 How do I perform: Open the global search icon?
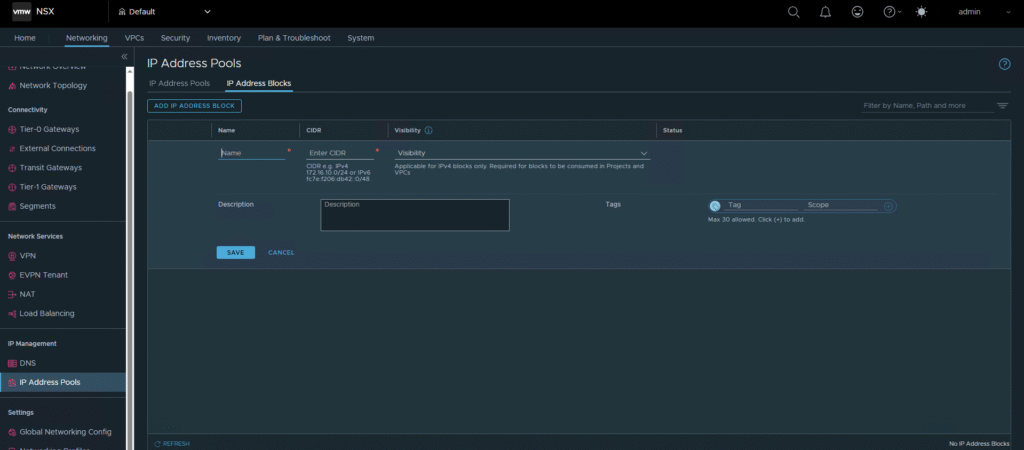click(x=794, y=12)
